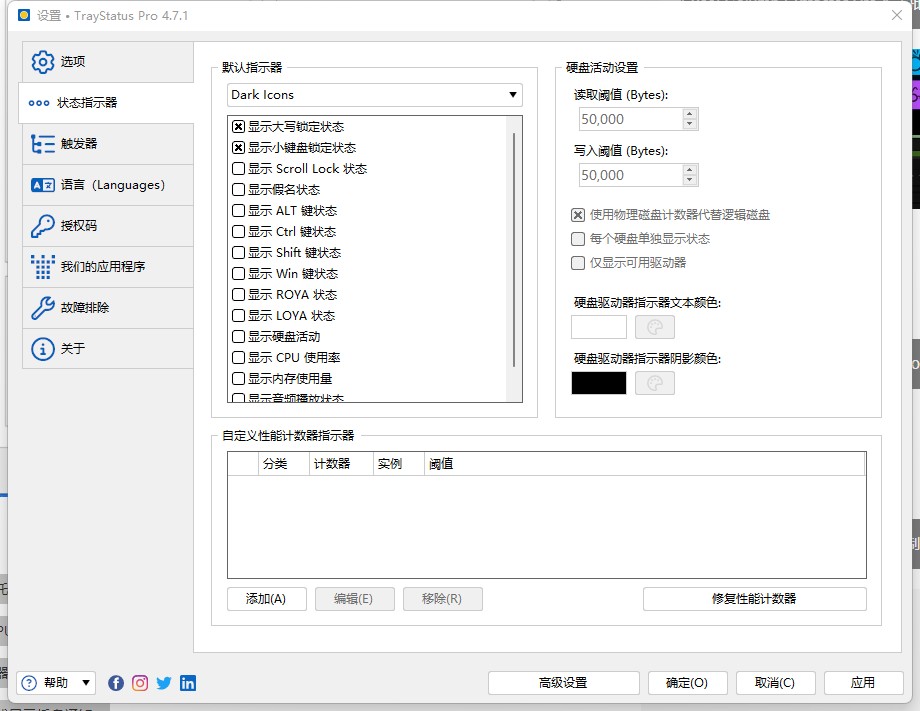Click the dotted grid icon for 我们的应用程序
The image size is (920, 711).
click(x=42, y=267)
